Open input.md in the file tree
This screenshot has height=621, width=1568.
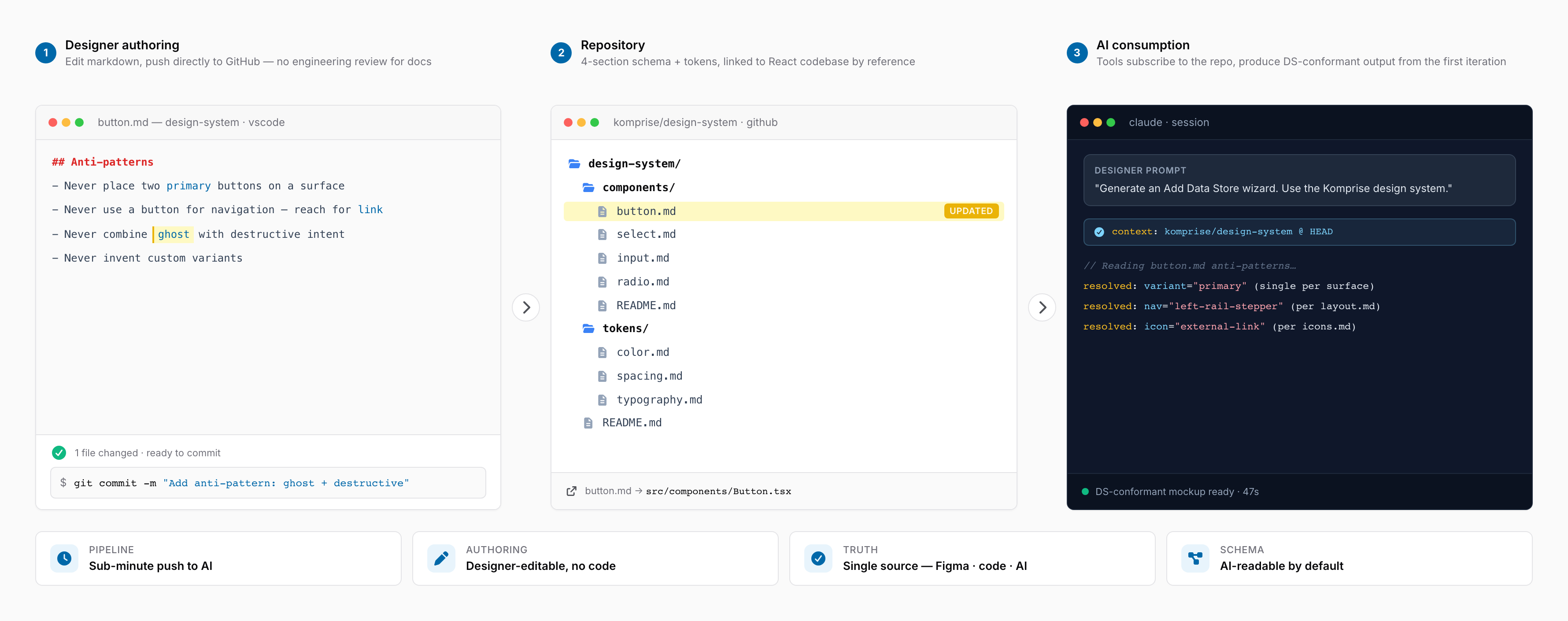tap(643, 258)
